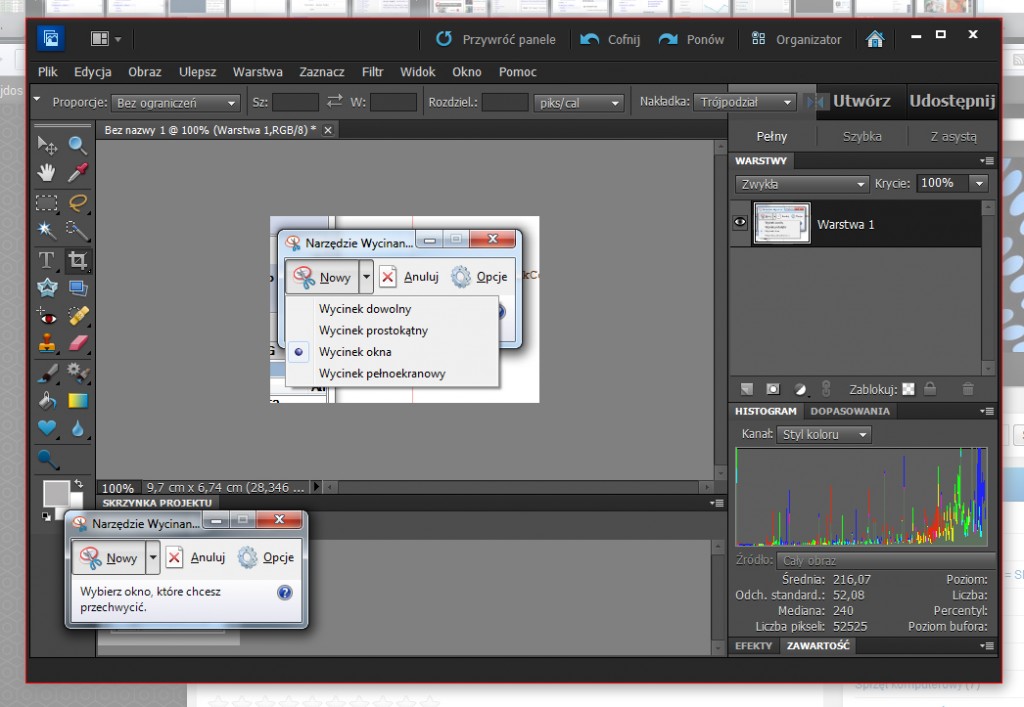
Task: Toggle lock all layer
Action: 930,389
